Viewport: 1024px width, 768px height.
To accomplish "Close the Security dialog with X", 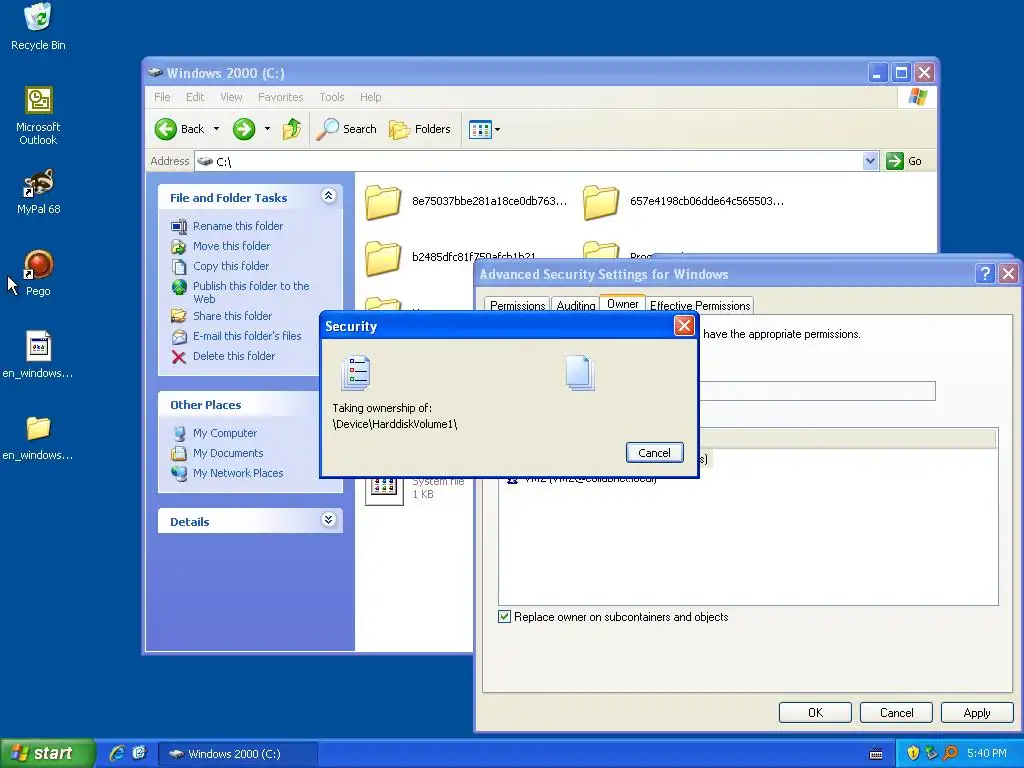I will pyautogui.click(x=684, y=326).
